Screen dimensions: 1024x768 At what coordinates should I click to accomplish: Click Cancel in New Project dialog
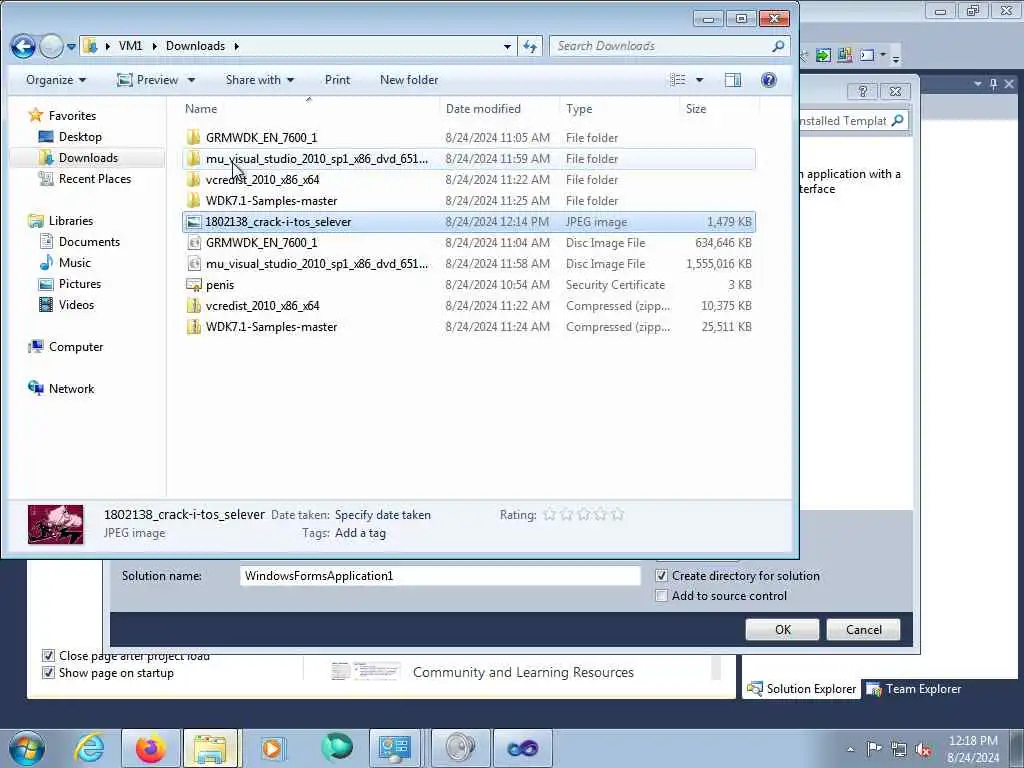point(863,630)
